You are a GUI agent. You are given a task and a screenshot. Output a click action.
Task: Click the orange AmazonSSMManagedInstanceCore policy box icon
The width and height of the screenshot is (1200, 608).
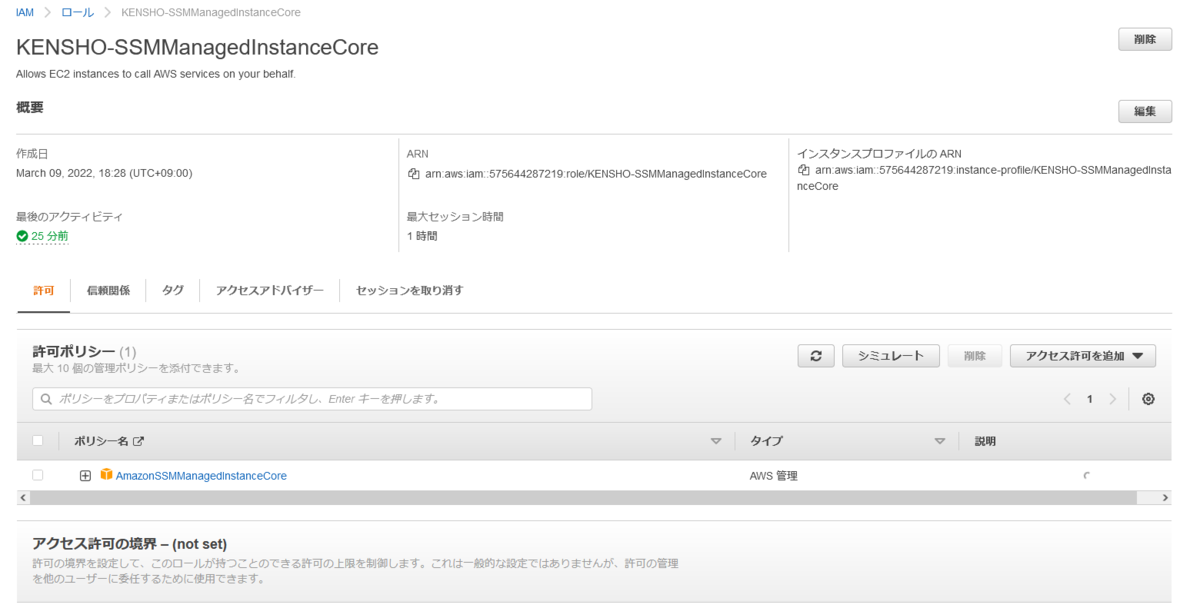pyautogui.click(x=106, y=475)
